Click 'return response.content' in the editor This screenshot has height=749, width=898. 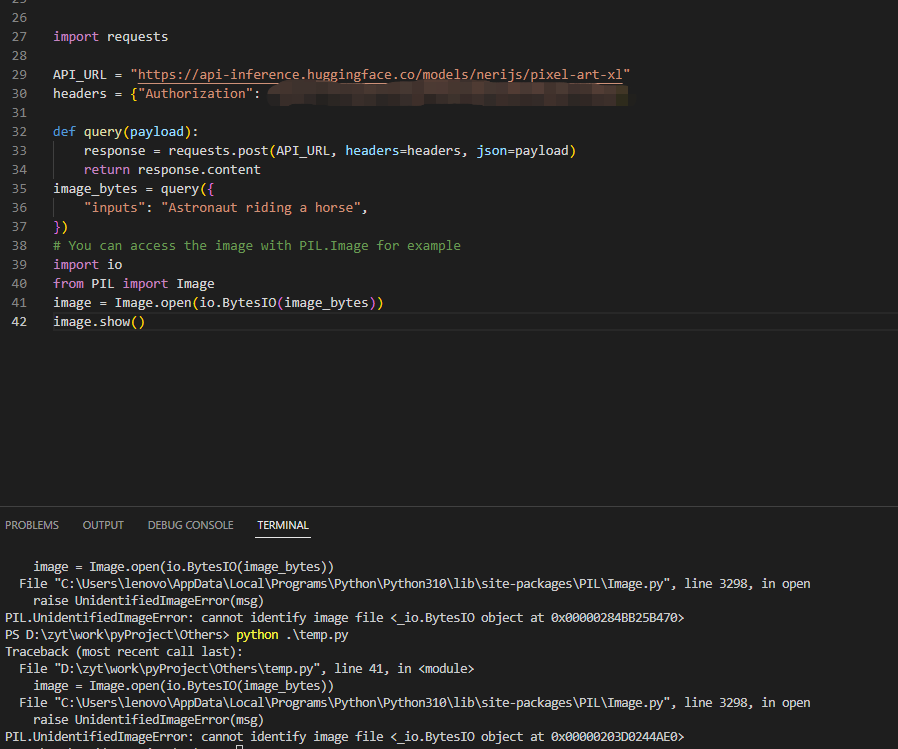172,170
